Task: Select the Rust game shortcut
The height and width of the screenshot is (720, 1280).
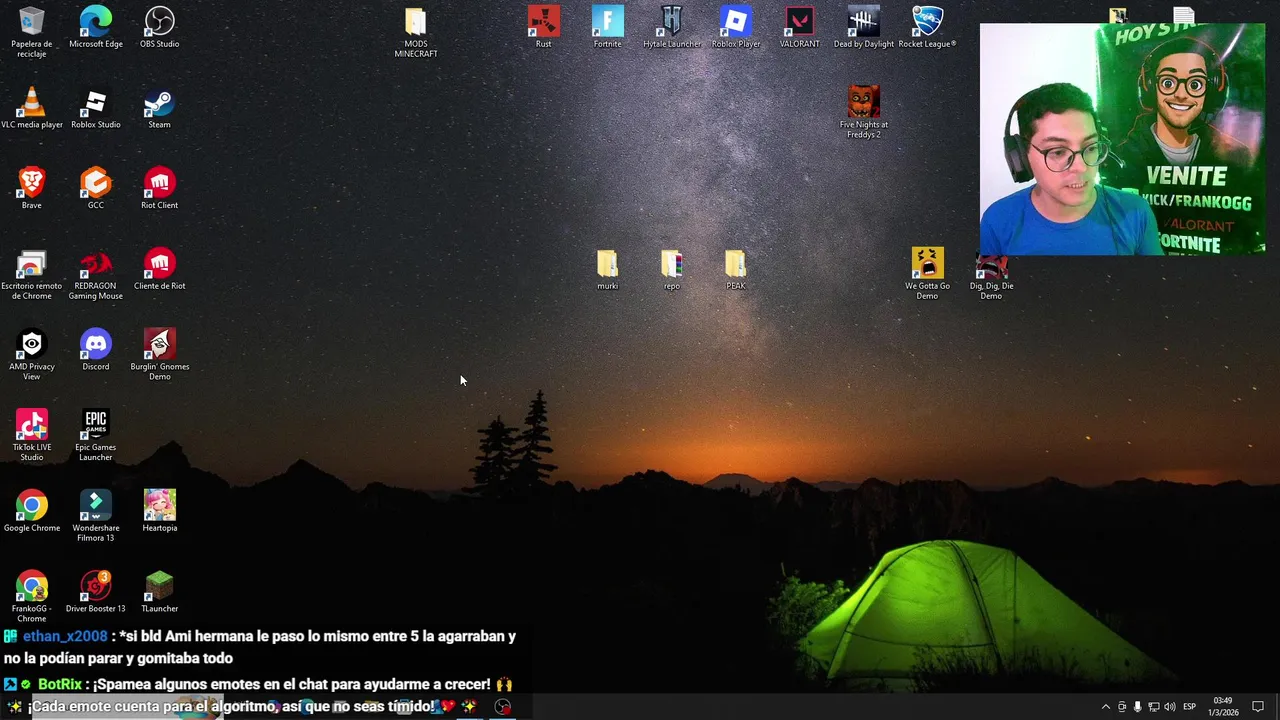Action: [544, 27]
